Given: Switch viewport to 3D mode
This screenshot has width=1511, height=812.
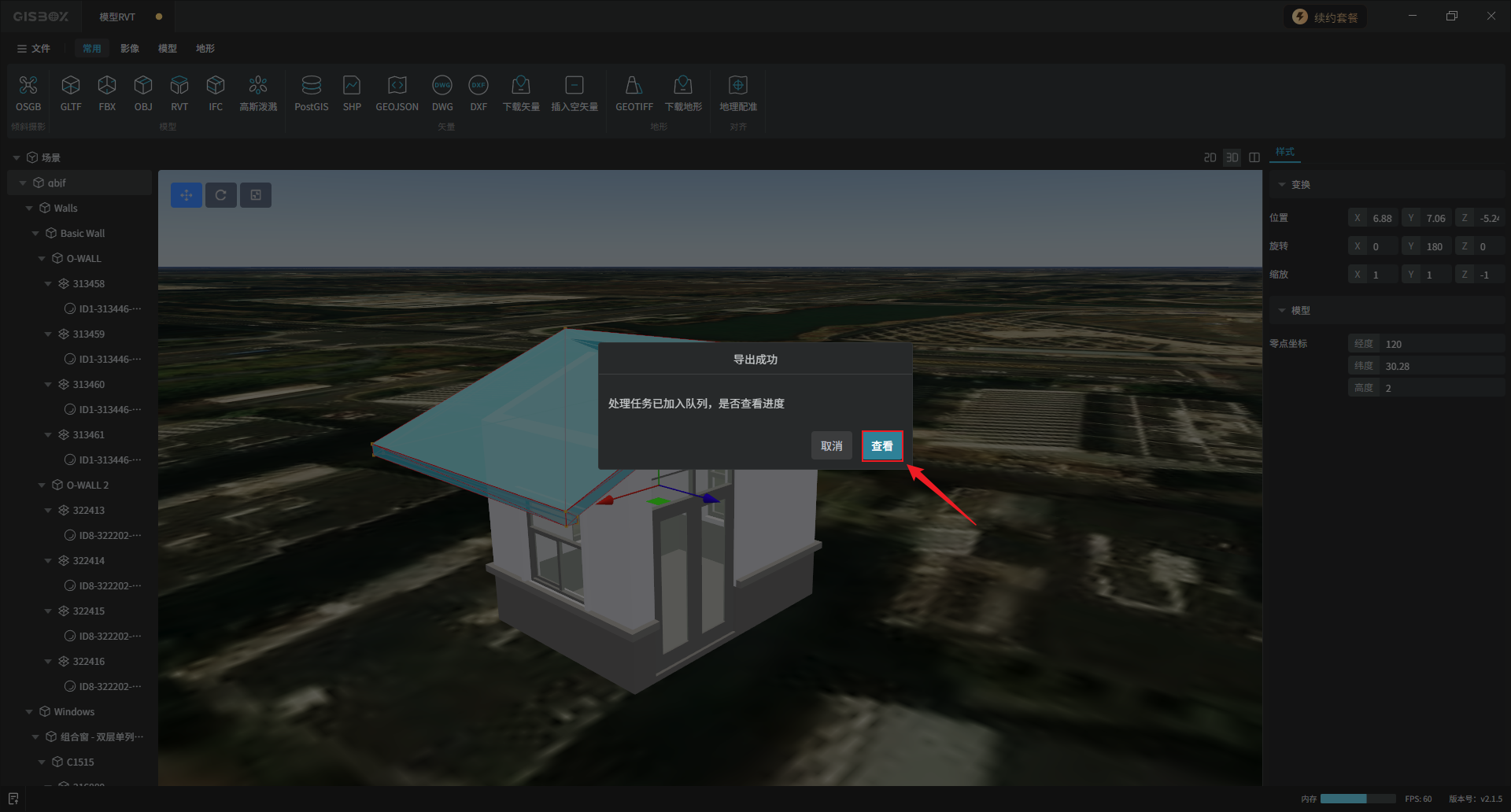Looking at the screenshot, I should (x=1232, y=157).
